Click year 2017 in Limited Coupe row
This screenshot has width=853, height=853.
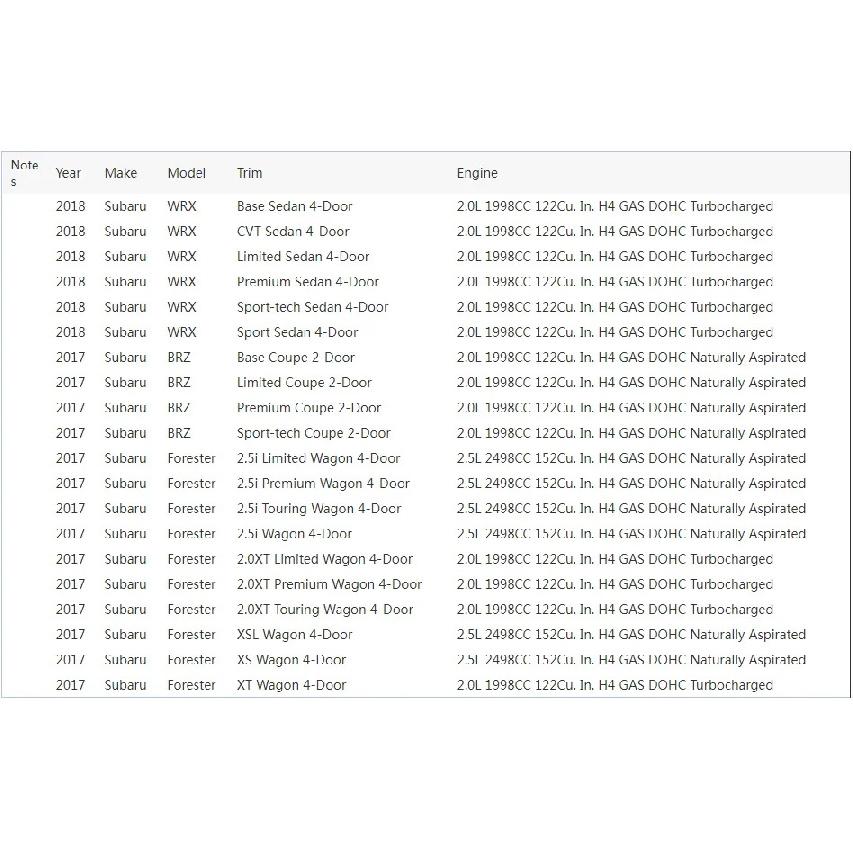coord(70,382)
